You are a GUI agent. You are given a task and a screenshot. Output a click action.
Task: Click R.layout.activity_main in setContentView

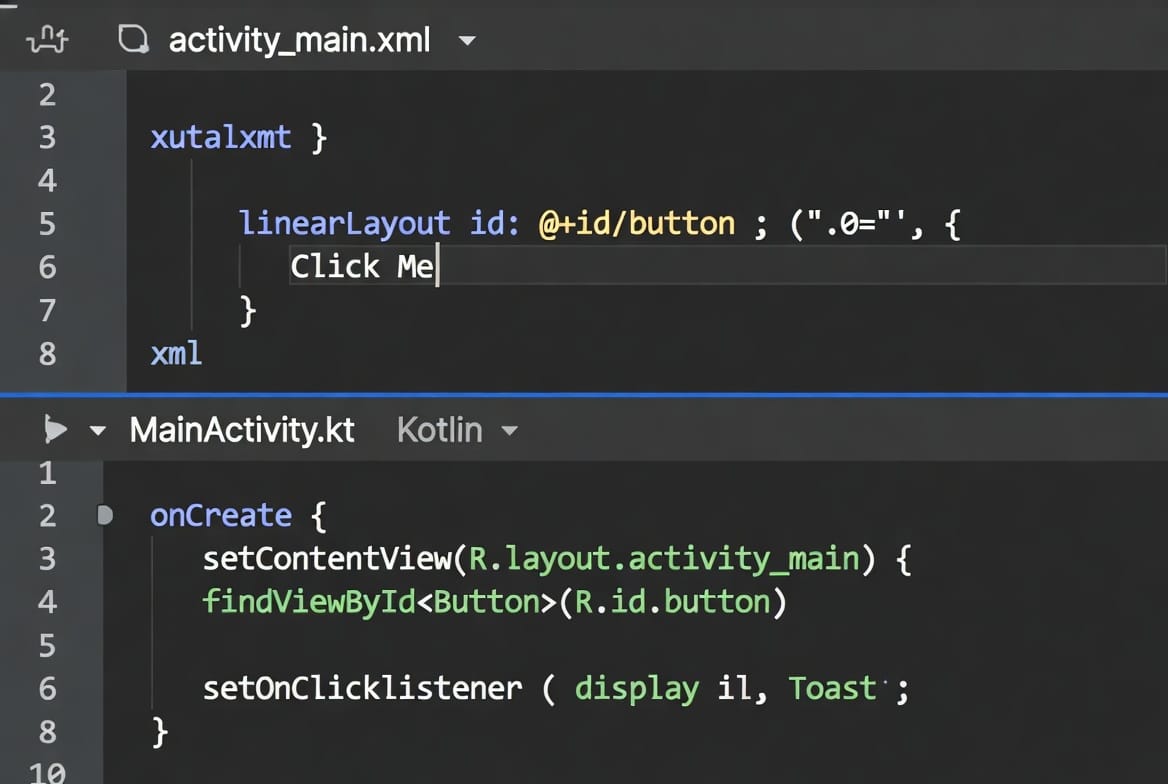pos(664,558)
